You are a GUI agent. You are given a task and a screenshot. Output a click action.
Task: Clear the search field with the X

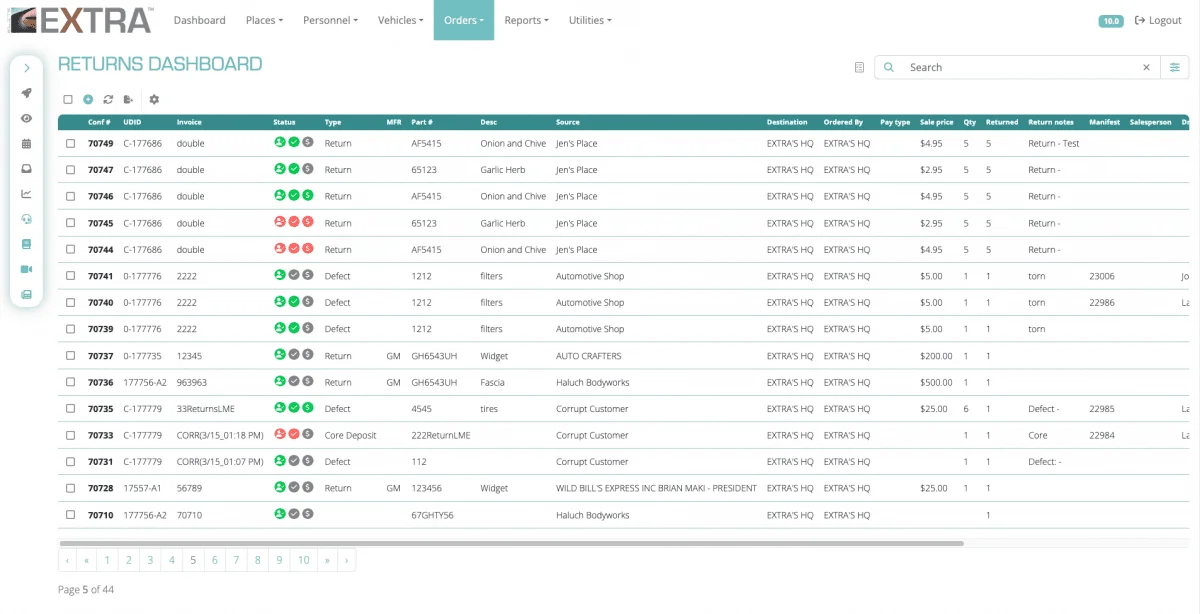pyautogui.click(x=1146, y=67)
